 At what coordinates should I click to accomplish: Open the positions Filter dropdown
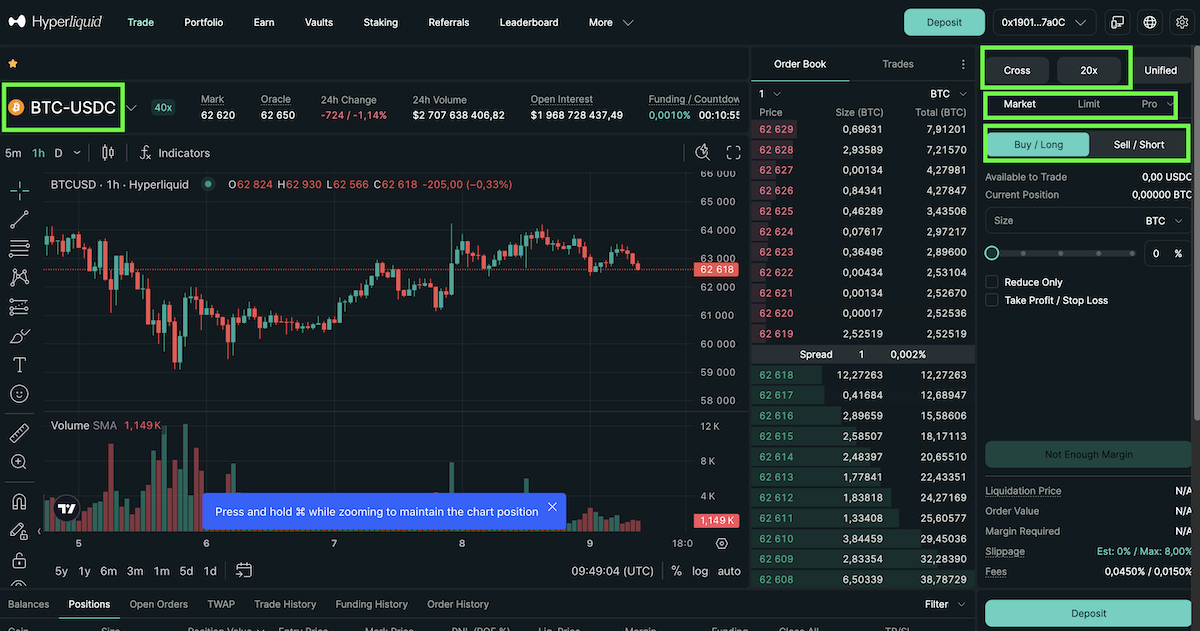945,604
